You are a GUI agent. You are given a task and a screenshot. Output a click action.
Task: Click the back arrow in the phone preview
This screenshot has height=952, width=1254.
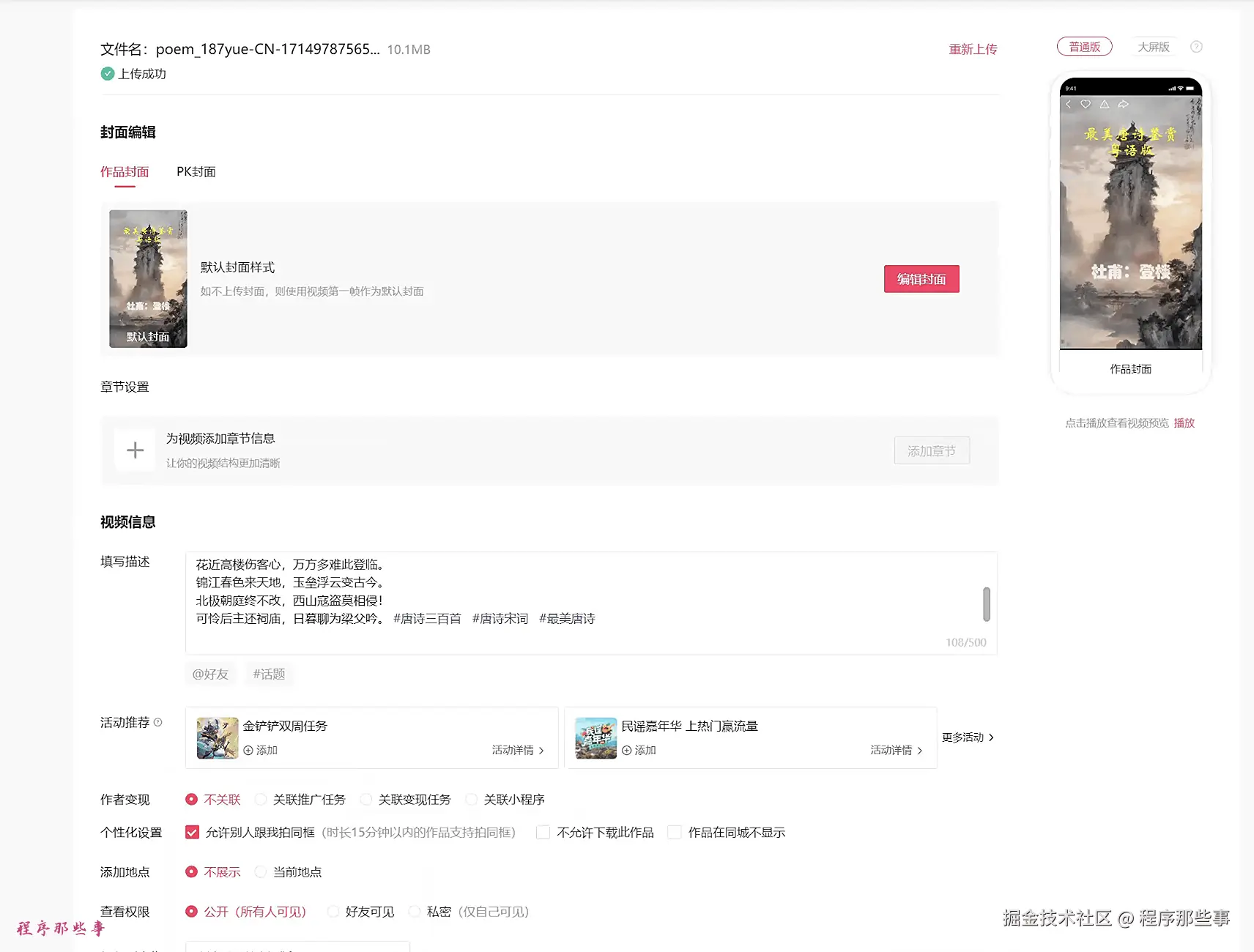tap(1069, 105)
